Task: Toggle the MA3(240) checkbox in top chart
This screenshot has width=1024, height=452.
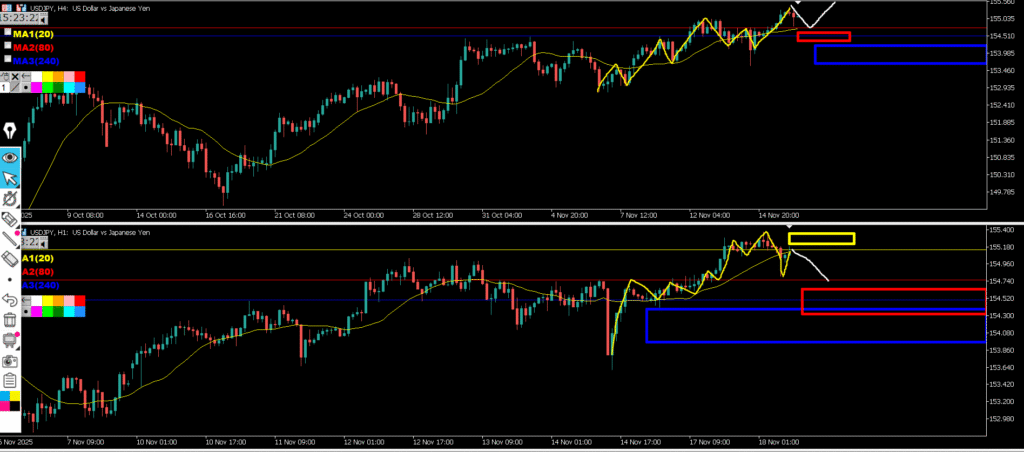Action: [7, 59]
